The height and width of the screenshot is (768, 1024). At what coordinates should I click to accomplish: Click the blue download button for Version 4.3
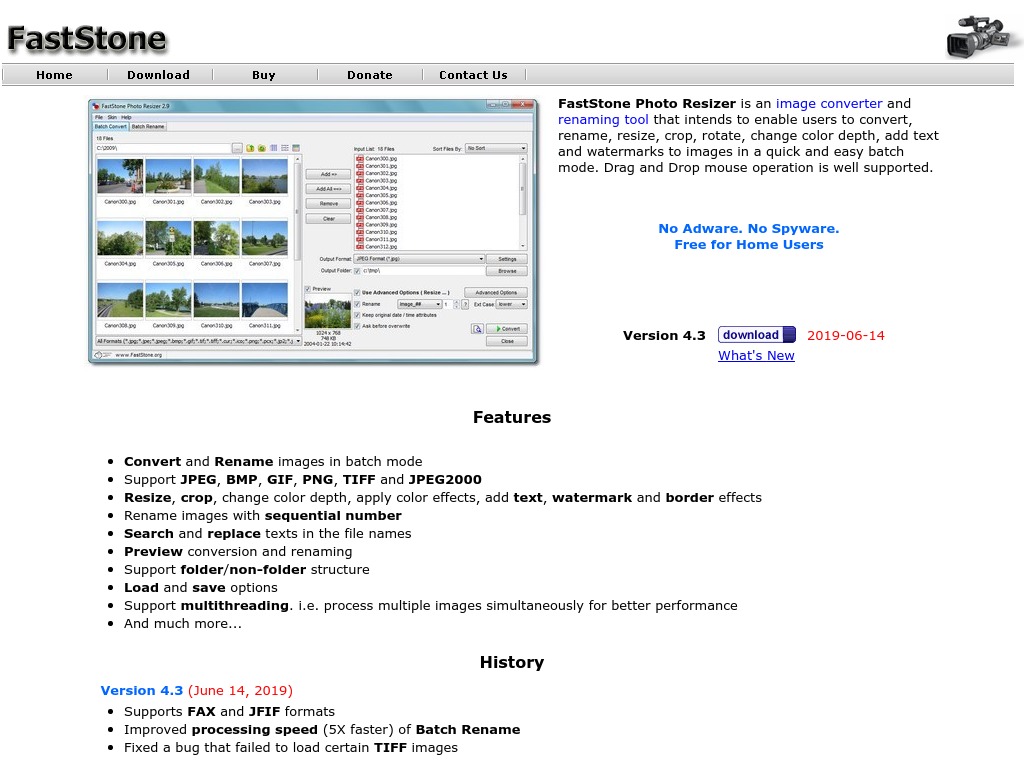[x=756, y=335]
